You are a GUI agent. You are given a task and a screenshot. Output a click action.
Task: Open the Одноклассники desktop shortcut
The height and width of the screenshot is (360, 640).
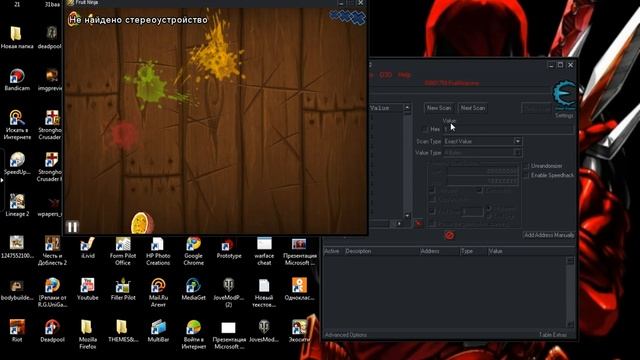click(299, 289)
